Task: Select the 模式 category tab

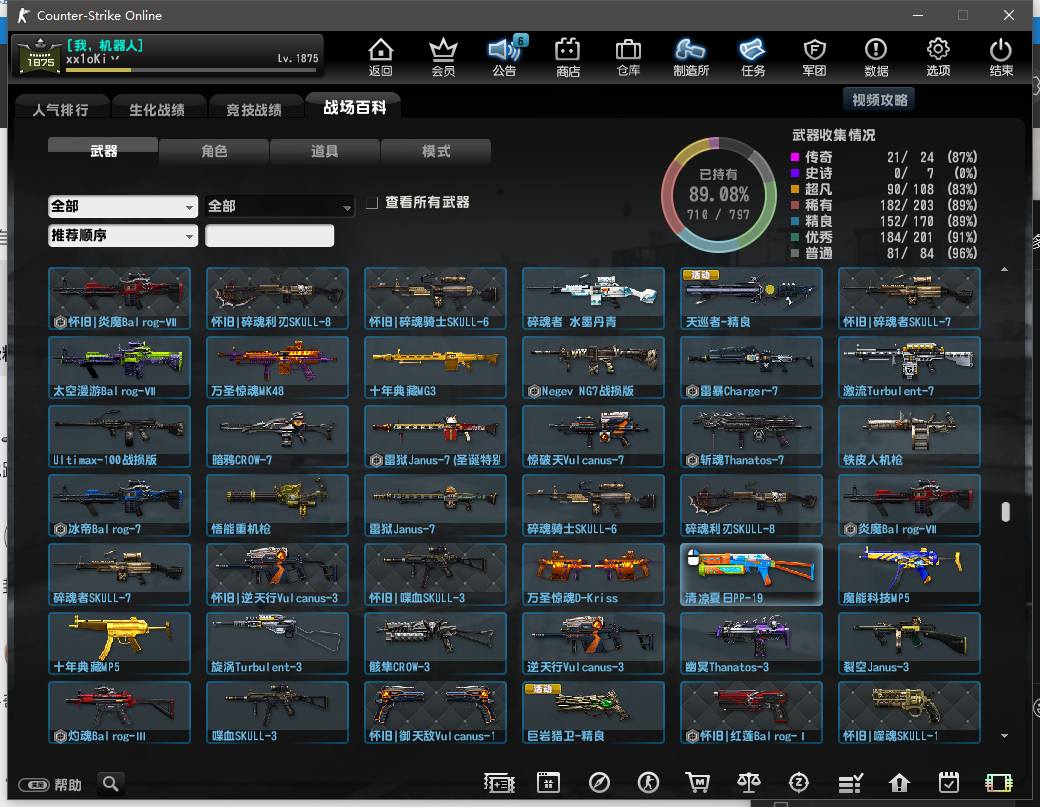Action: [x=436, y=151]
